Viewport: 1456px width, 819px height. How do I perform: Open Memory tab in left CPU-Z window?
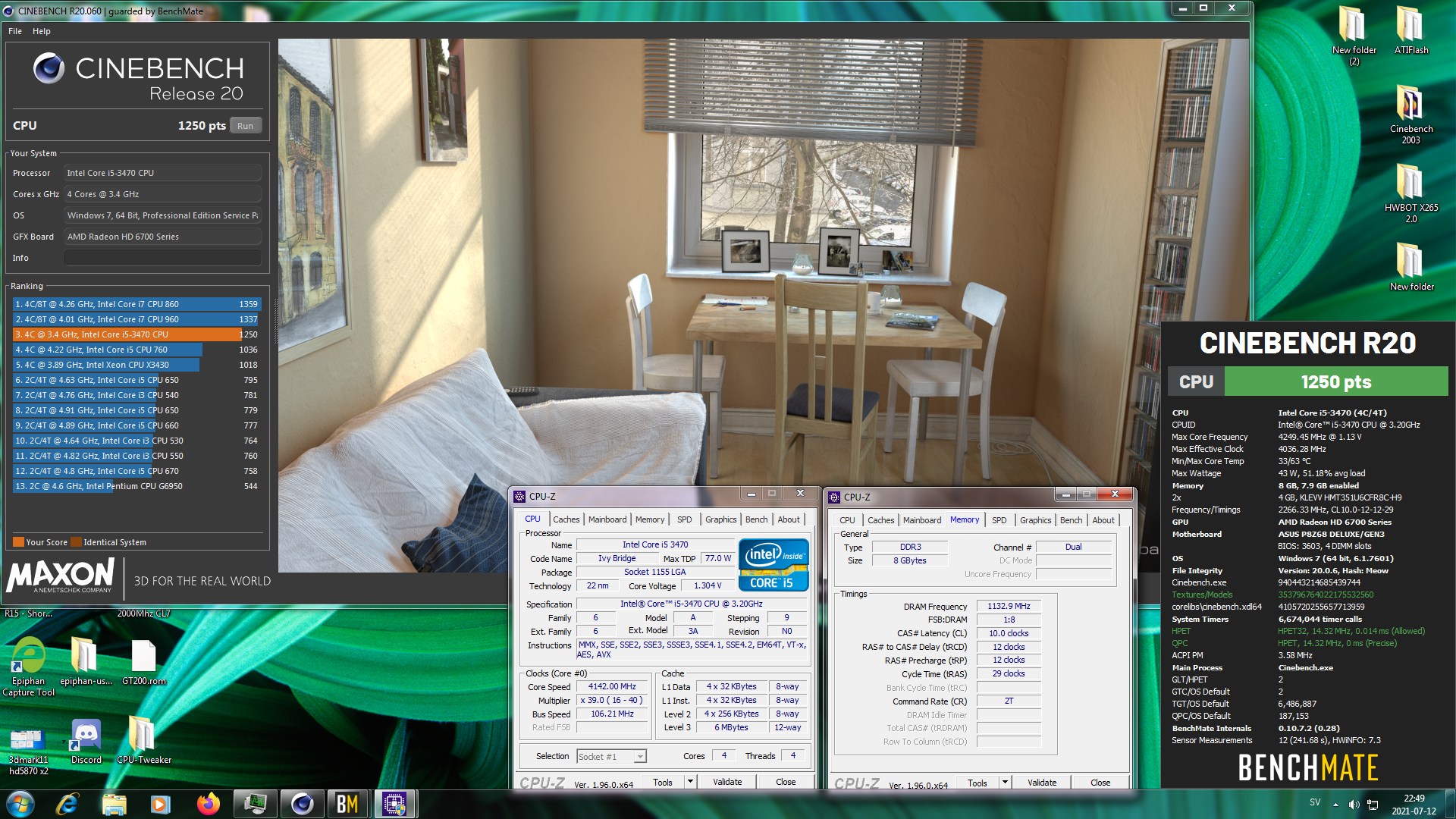(x=650, y=519)
